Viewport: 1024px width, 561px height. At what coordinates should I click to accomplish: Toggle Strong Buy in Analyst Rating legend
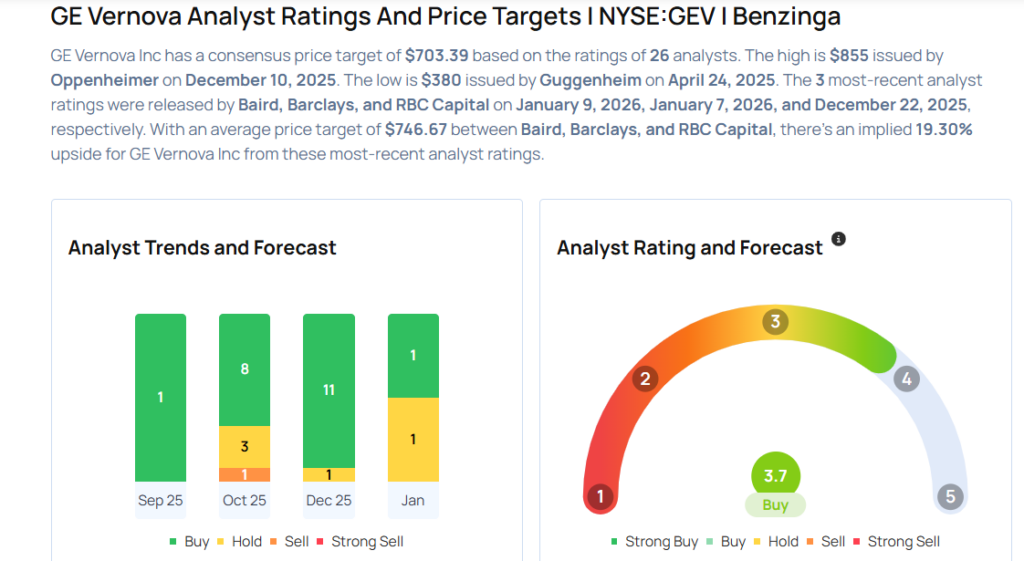point(654,542)
